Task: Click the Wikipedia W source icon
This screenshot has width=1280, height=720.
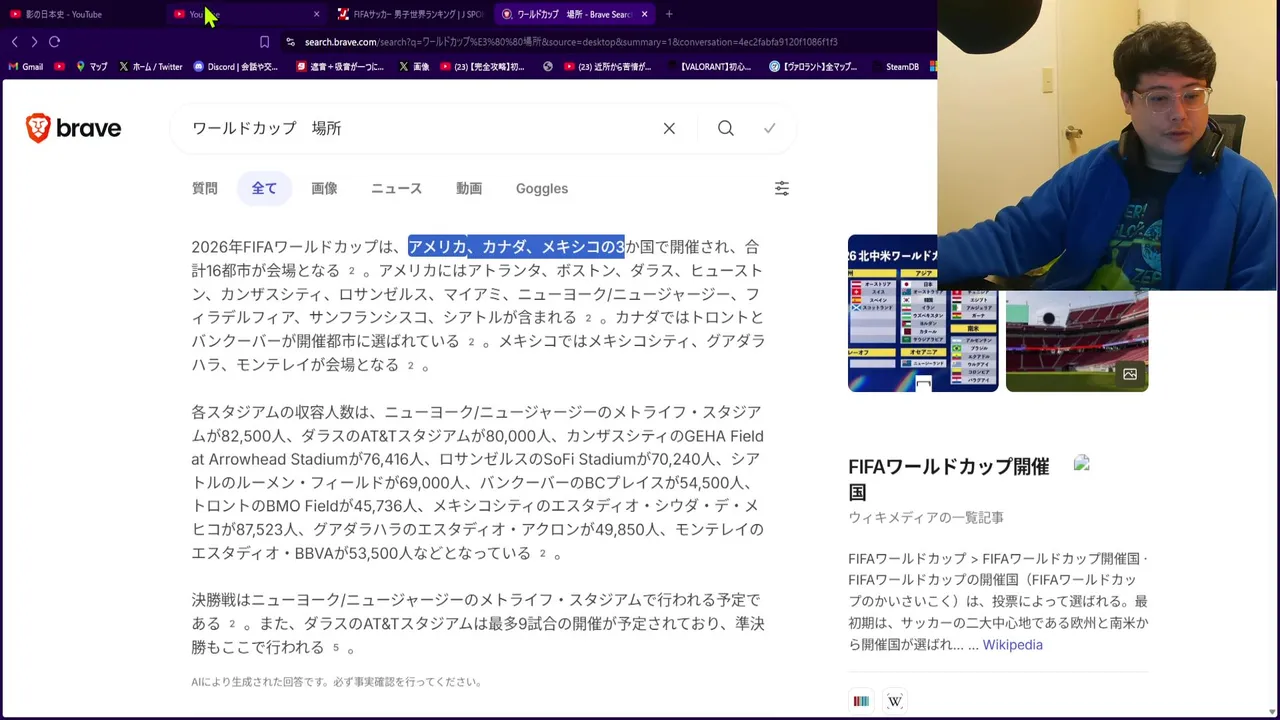Action: (x=895, y=701)
